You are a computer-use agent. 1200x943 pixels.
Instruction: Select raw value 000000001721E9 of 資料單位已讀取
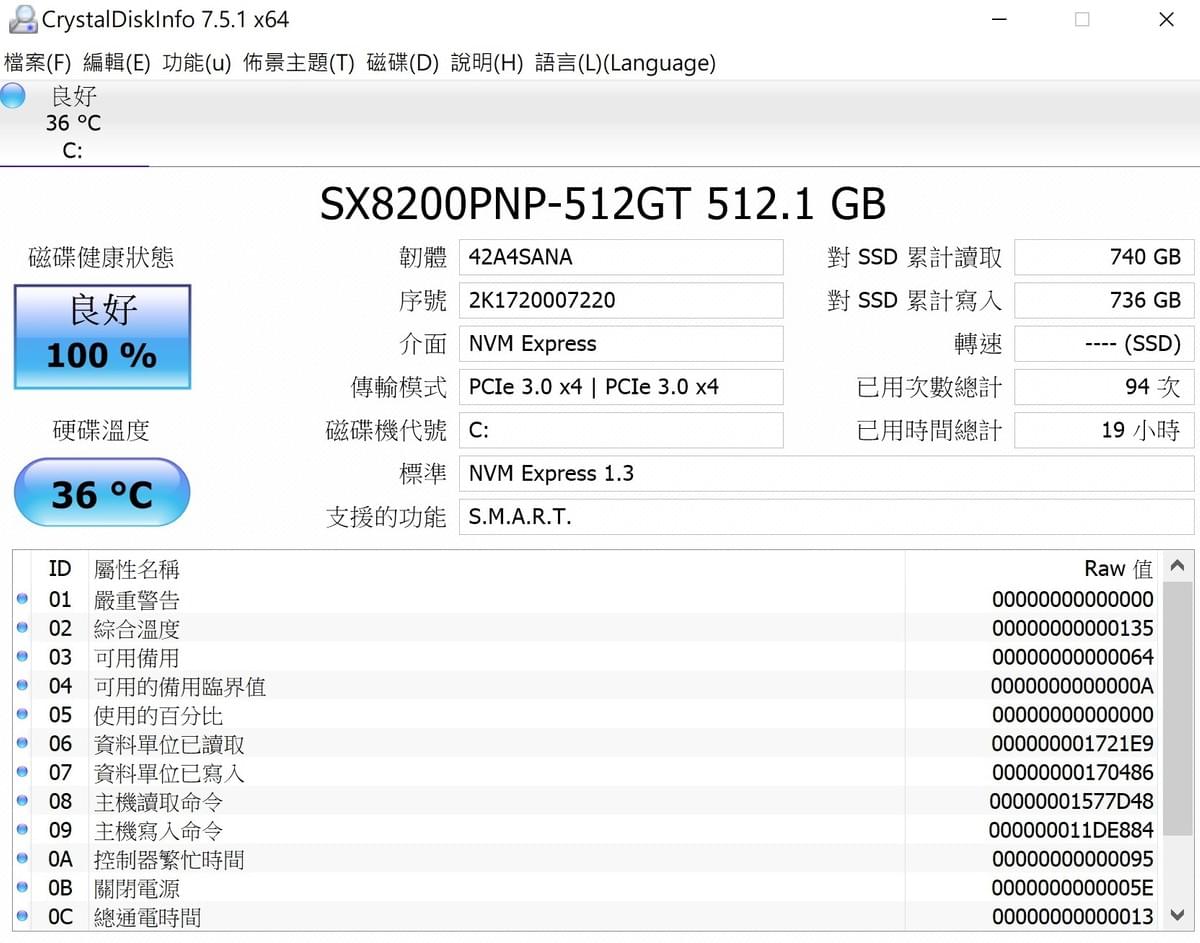[1073, 745]
